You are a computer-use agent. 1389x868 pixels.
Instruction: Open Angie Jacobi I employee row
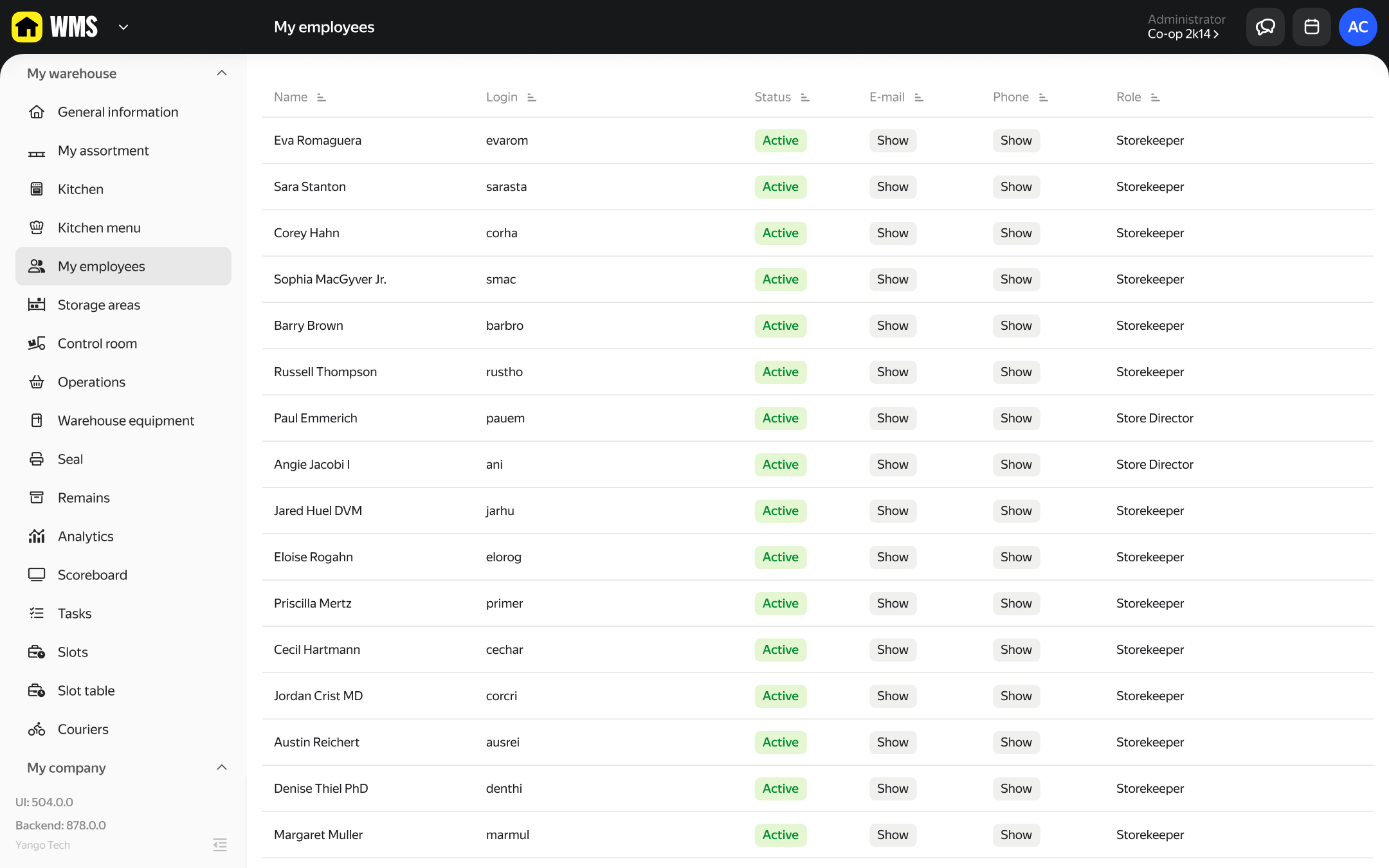coord(312,464)
